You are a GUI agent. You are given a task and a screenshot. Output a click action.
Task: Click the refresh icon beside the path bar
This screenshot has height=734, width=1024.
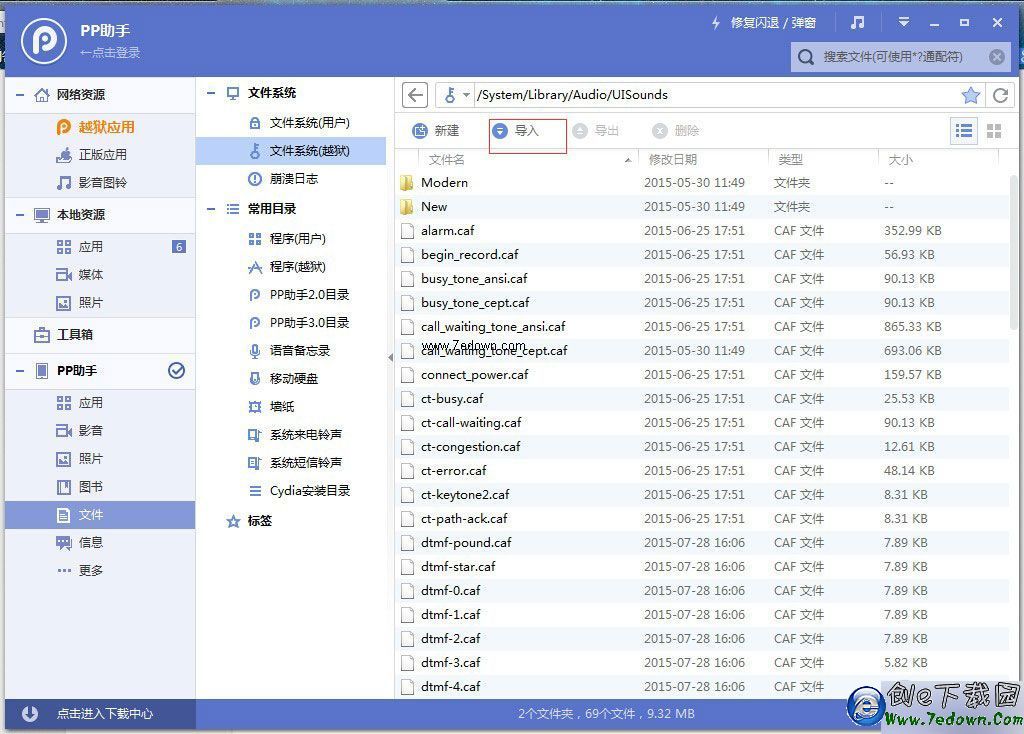(x=1002, y=94)
